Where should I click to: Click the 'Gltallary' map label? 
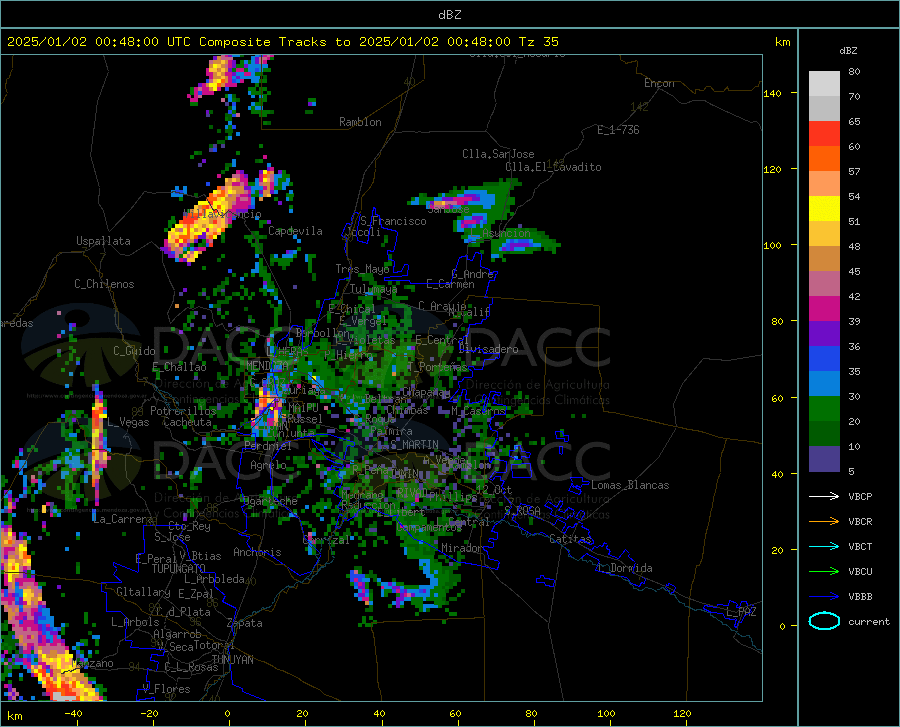(143, 592)
